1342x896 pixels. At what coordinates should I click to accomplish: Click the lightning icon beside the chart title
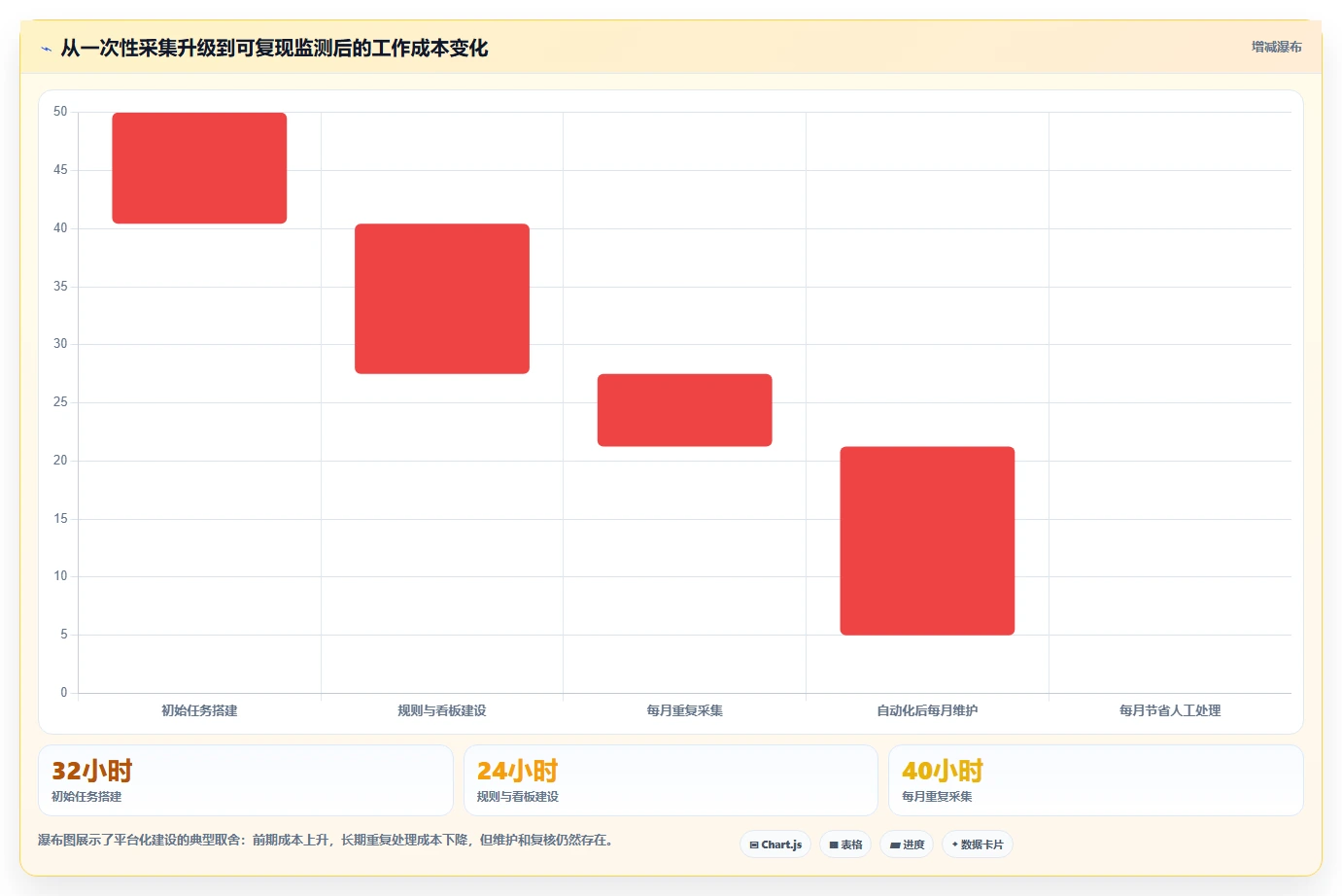point(46,49)
